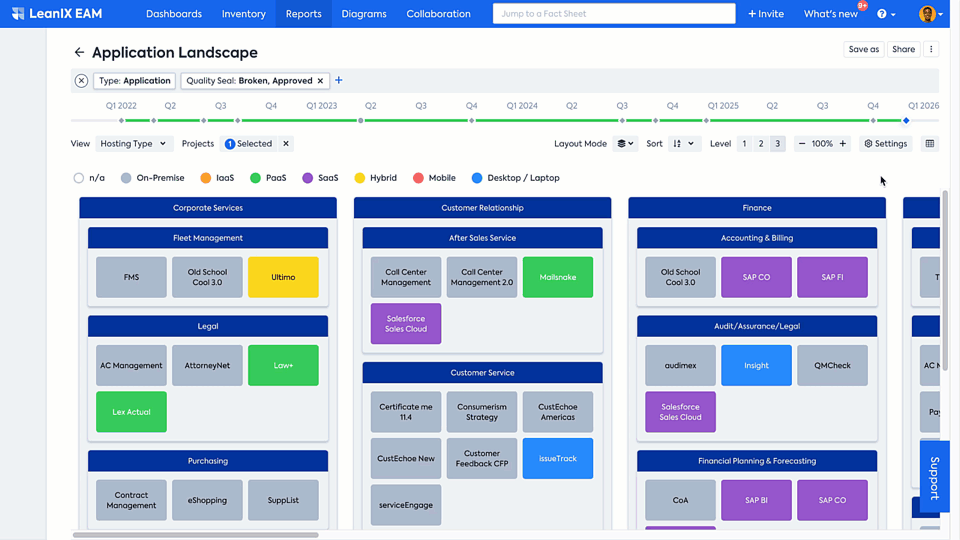
Task: Open the Inventory menu
Action: click(244, 13)
